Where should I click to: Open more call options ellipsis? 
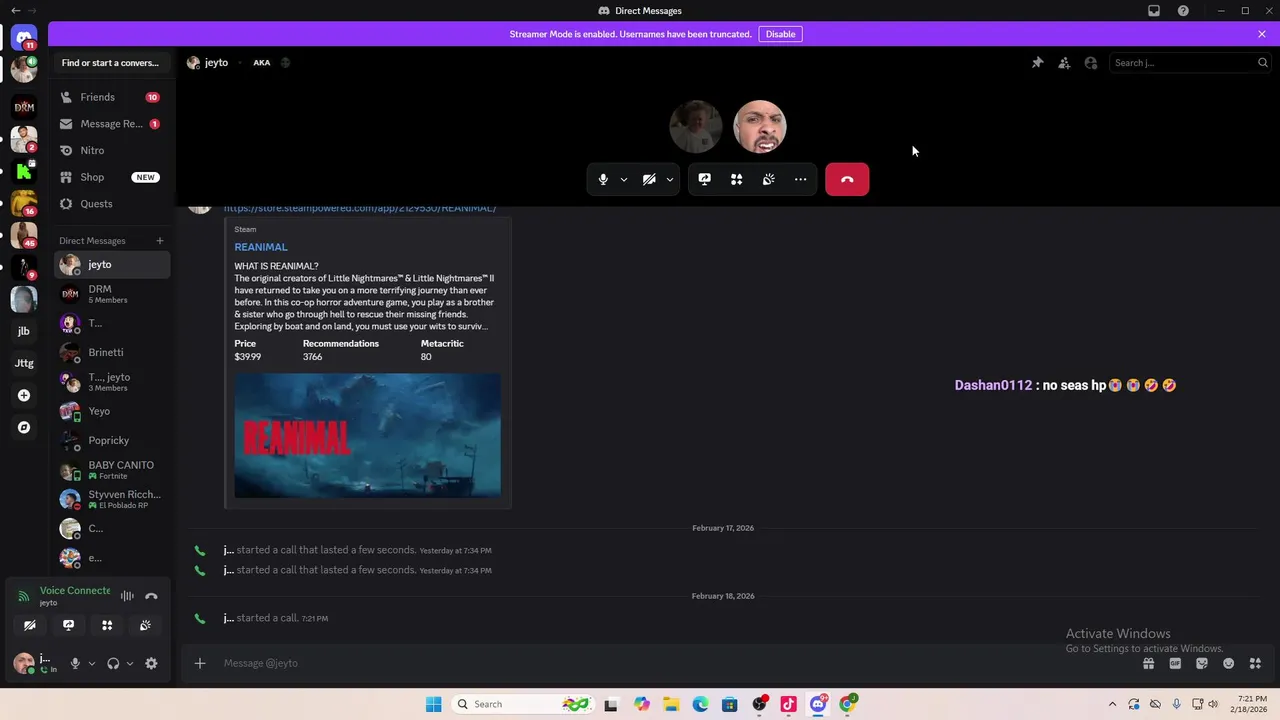pyautogui.click(x=800, y=180)
